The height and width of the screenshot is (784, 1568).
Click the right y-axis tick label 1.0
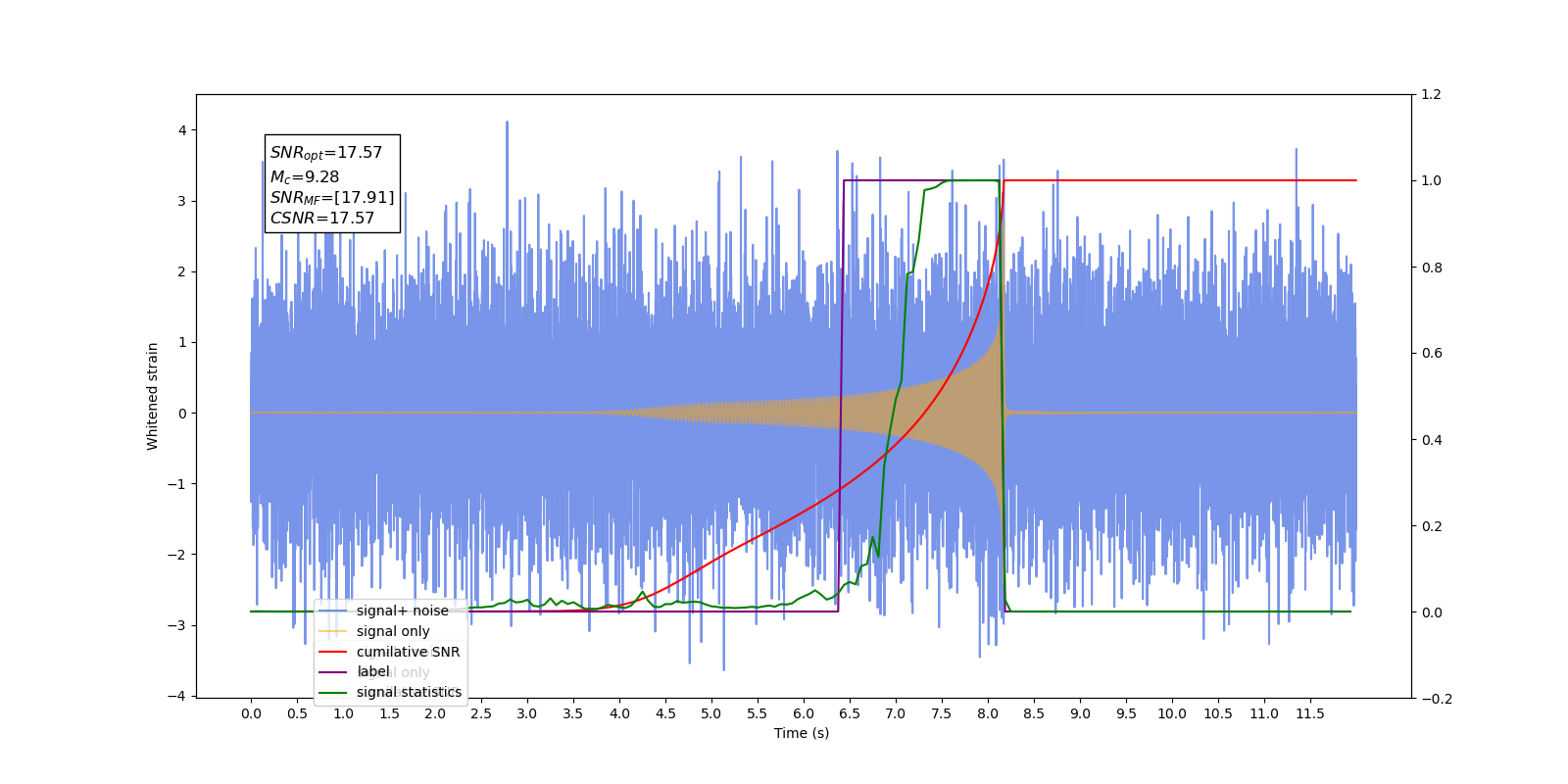pos(1431,181)
